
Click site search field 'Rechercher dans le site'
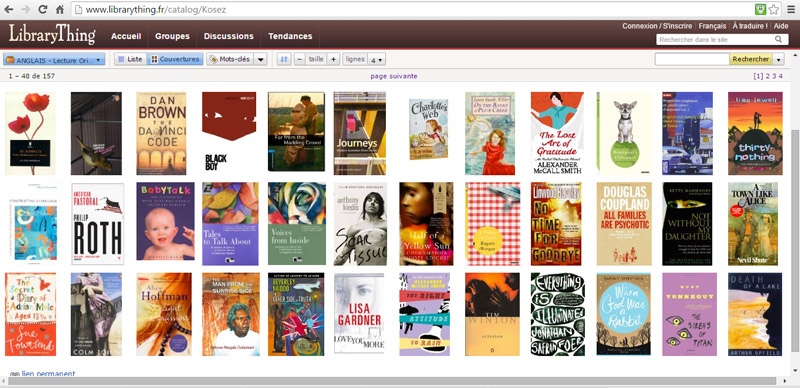point(714,39)
